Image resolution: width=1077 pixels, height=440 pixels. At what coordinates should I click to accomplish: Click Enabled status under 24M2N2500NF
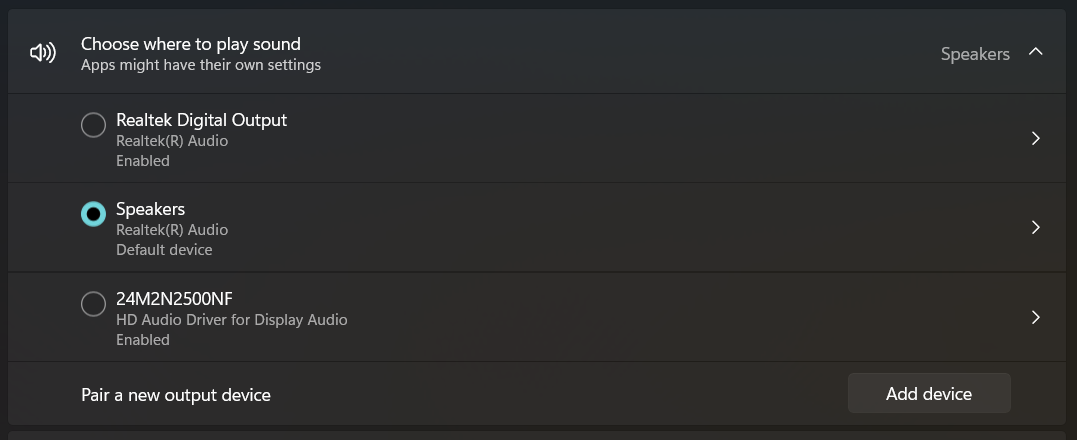tap(143, 340)
